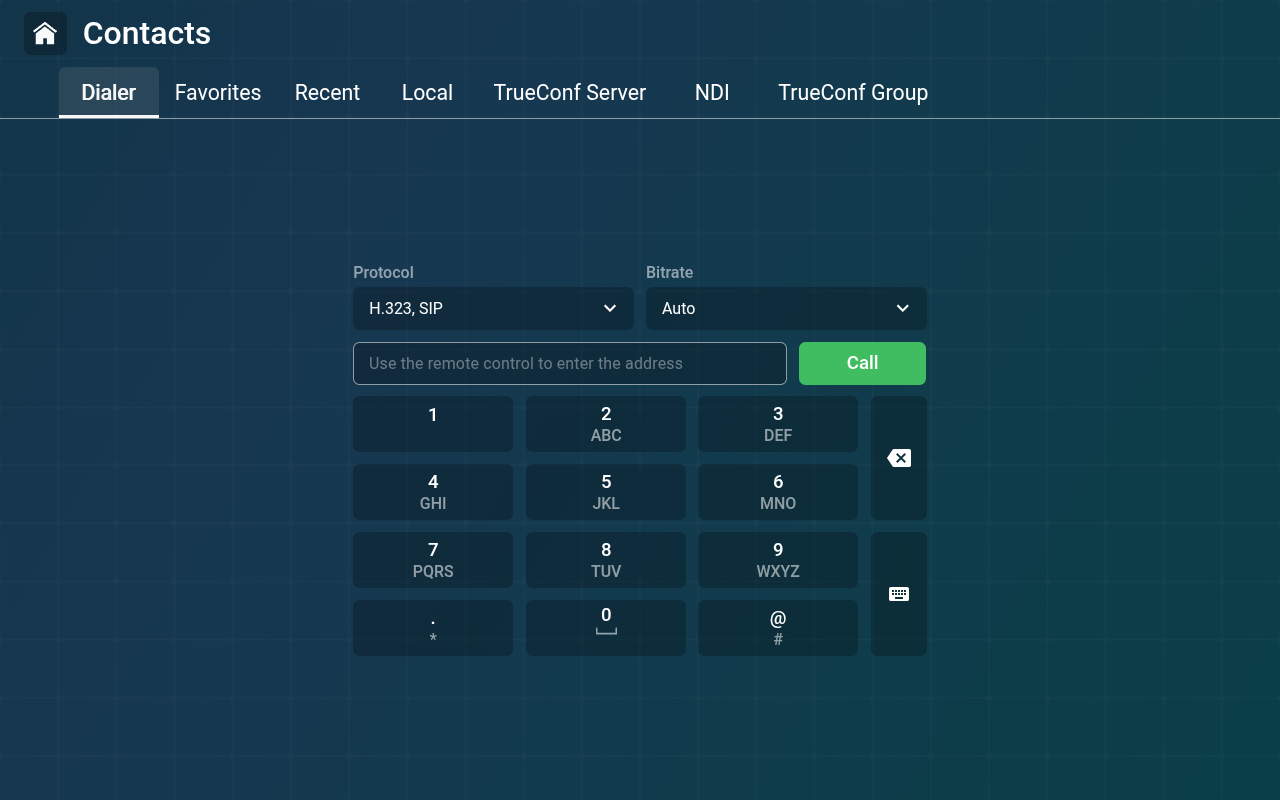The image size is (1280, 800).
Task: Tap keypad key 9 WXYZ
Action: 778,560
